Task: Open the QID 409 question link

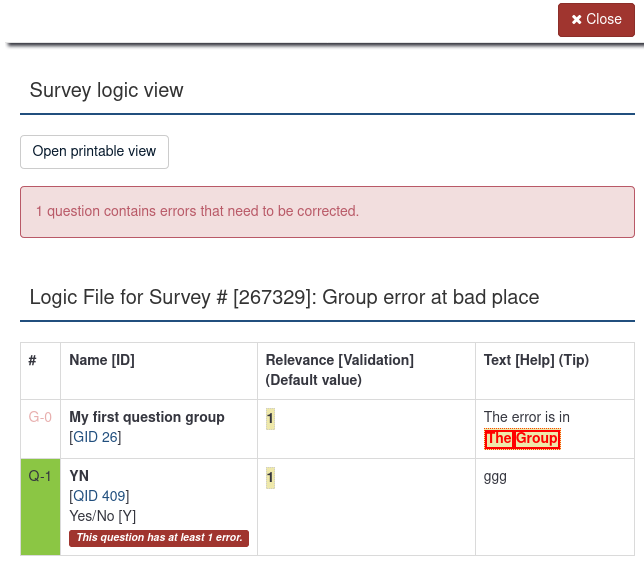Action: [x=99, y=496]
